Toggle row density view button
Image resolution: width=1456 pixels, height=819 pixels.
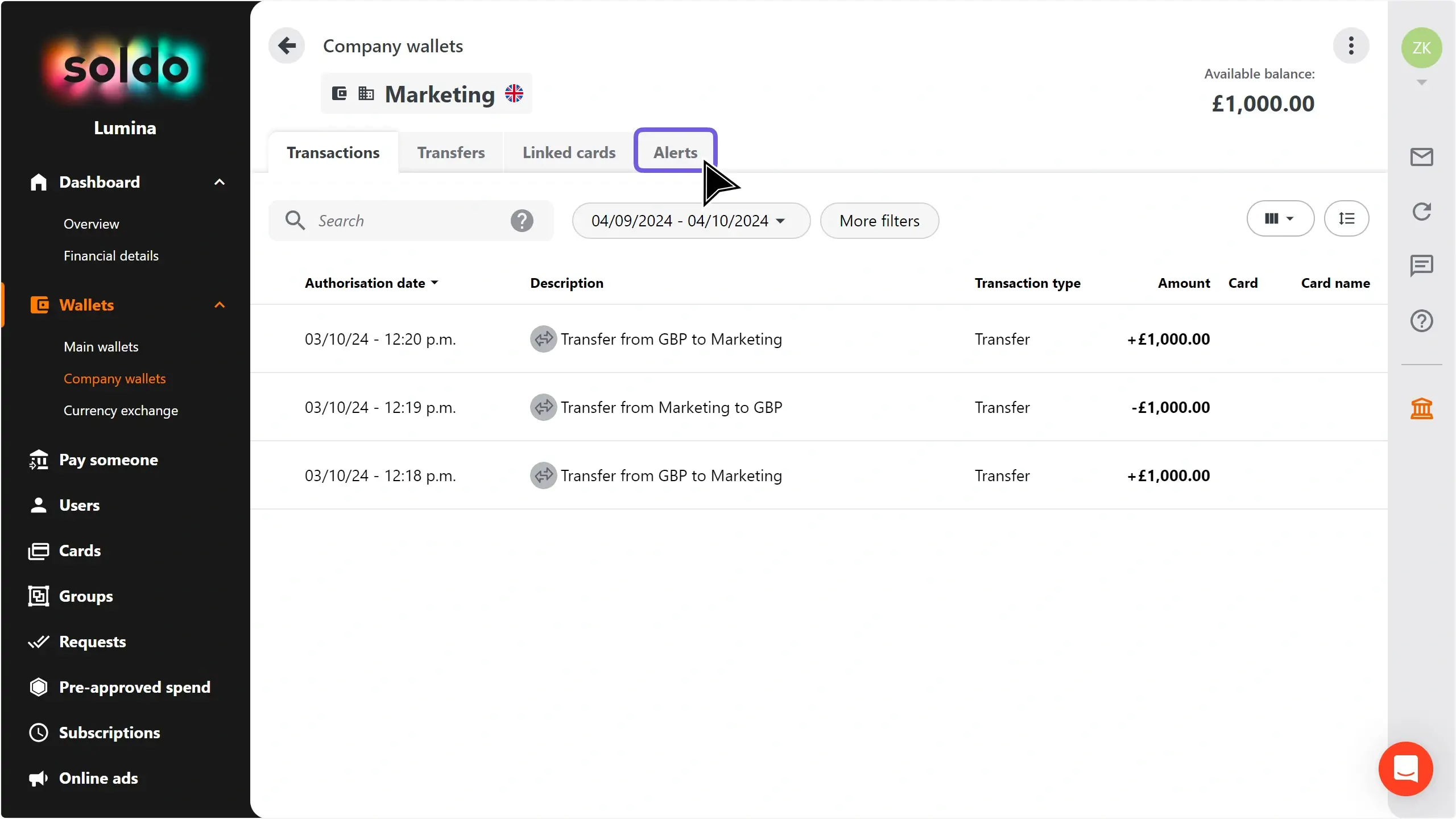(1346, 218)
